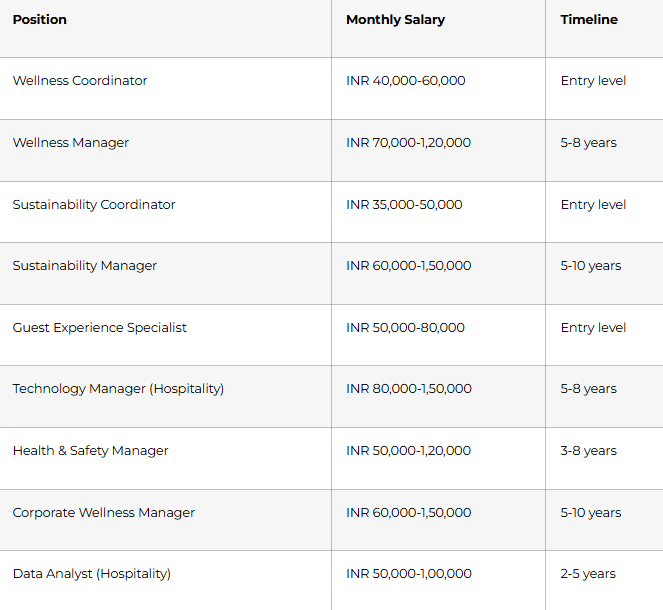Click the INR 70,000-1,20,000 salary cell

(408, 143)
